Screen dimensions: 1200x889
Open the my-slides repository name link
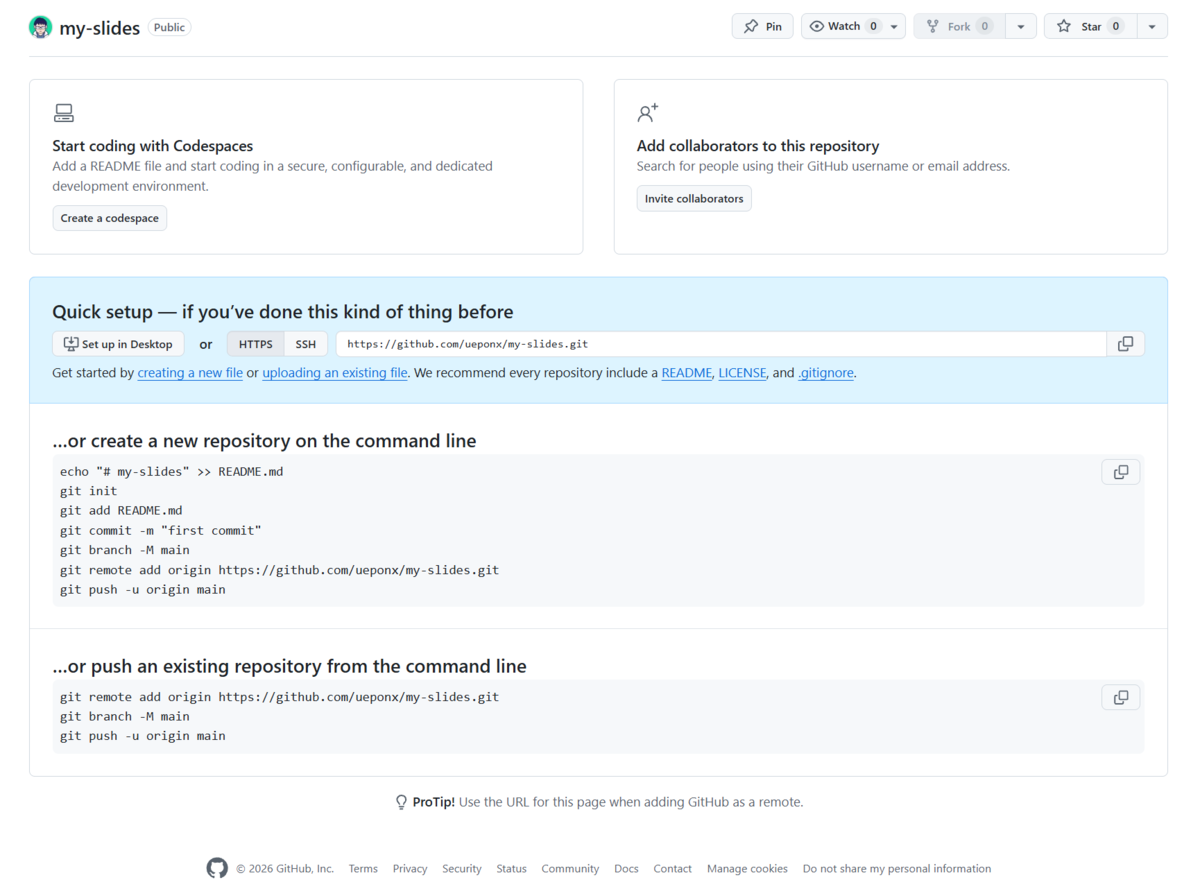[100, 28]
